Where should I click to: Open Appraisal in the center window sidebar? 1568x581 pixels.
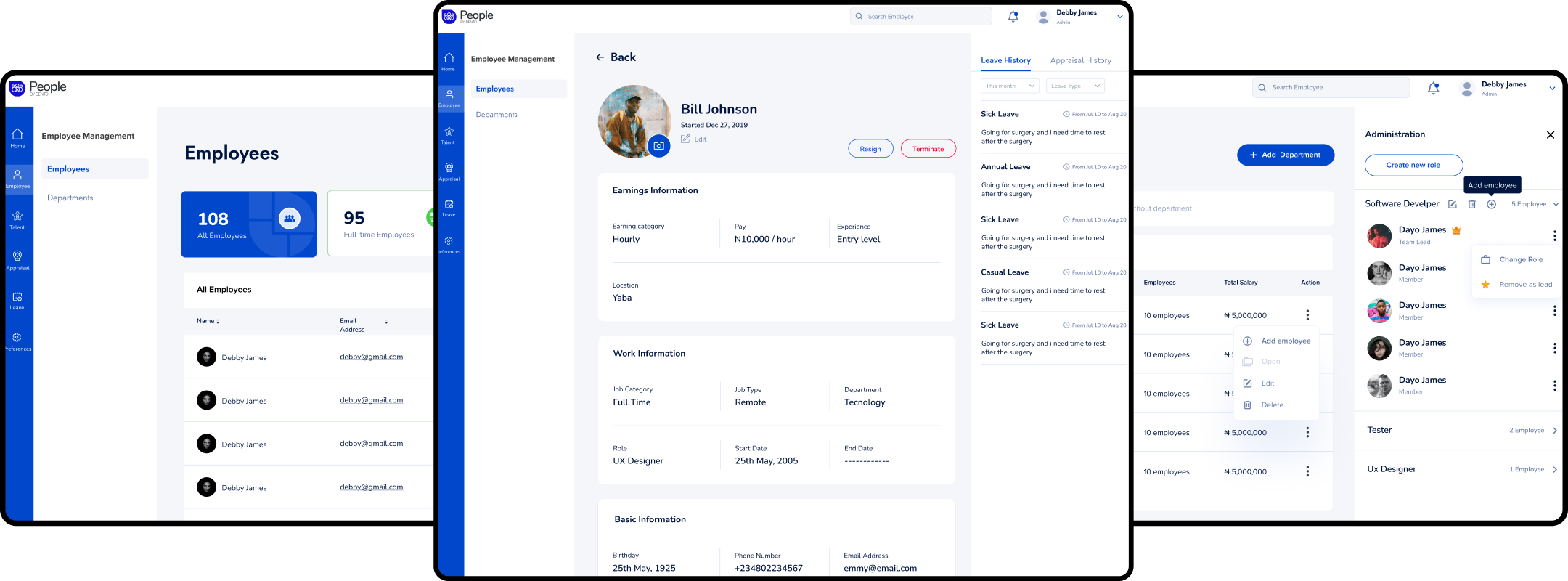click(x=449, y=171)
